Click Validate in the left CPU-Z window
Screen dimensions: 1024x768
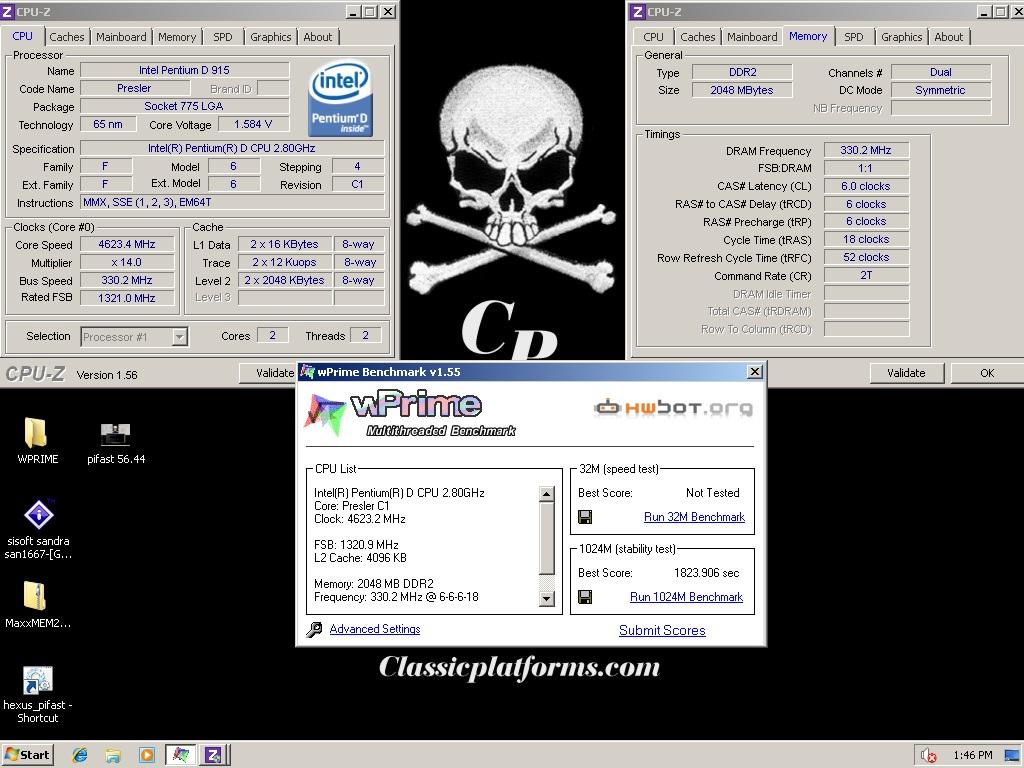268,373
